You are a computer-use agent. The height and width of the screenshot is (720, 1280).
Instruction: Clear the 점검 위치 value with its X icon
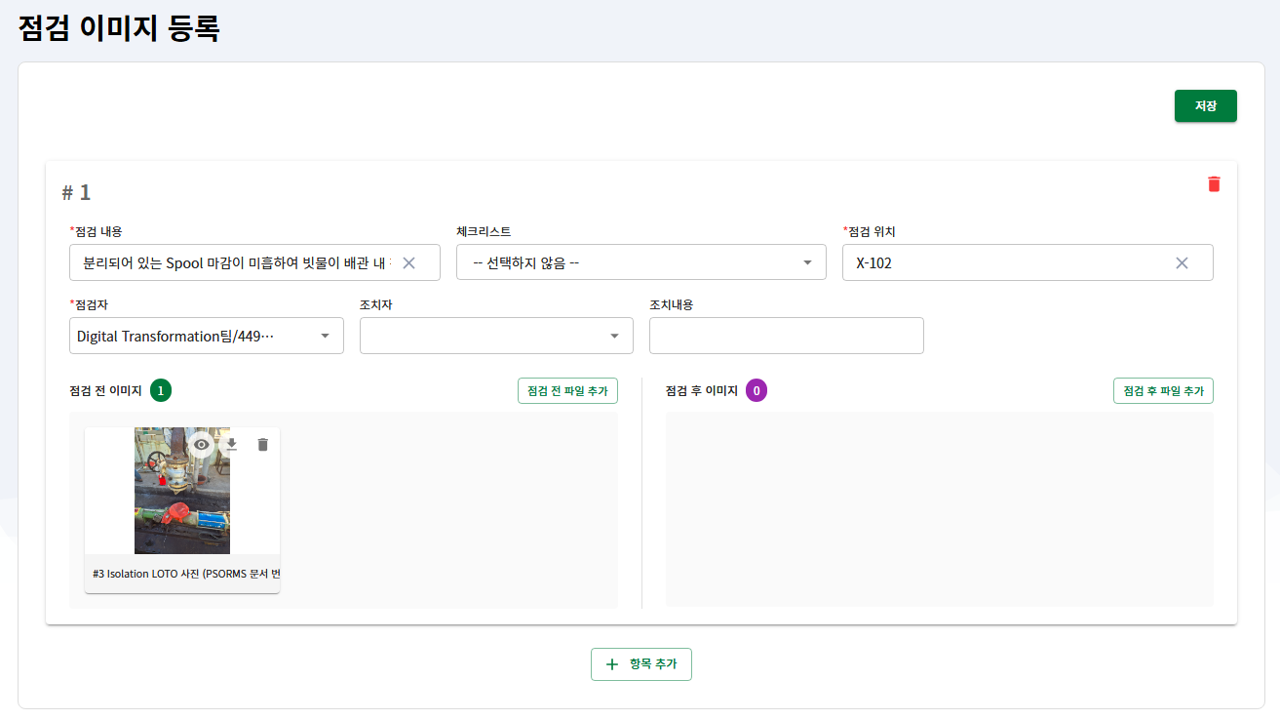[x=1182, y=263]
